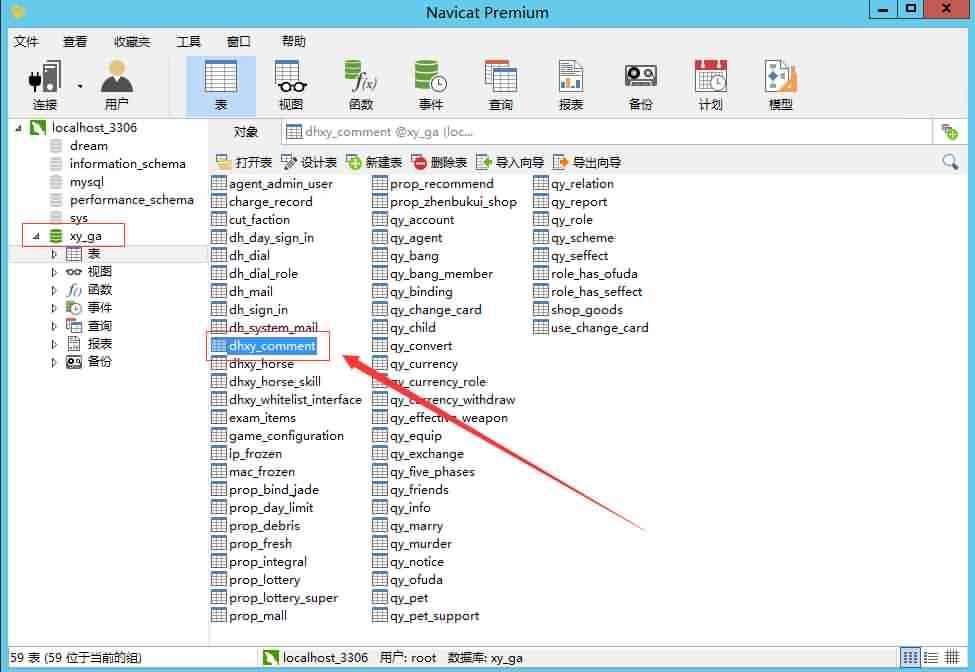Image resolution: width=975 pixels, height=672 pixels.
Task: Click the 备份 (Backup) toolbar icon
Action: [640, 85]
